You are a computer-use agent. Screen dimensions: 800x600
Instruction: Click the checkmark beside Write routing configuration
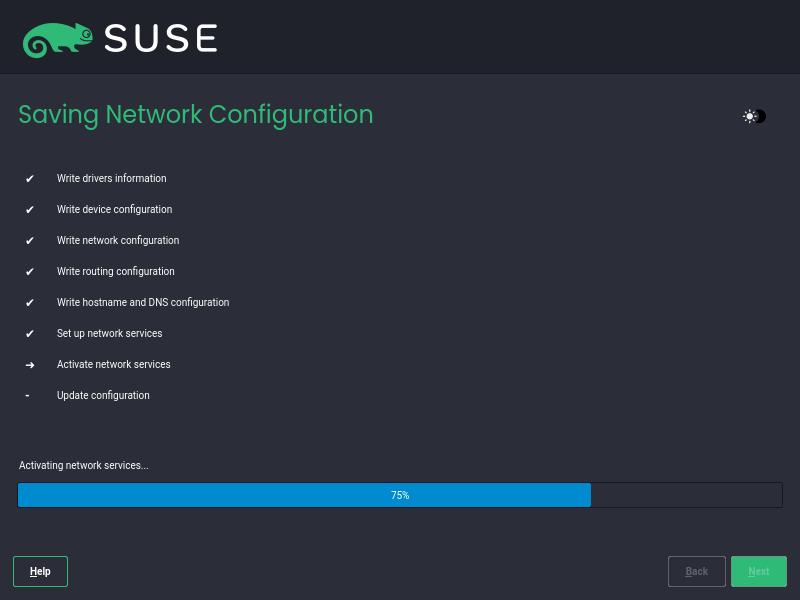(29, 272)
